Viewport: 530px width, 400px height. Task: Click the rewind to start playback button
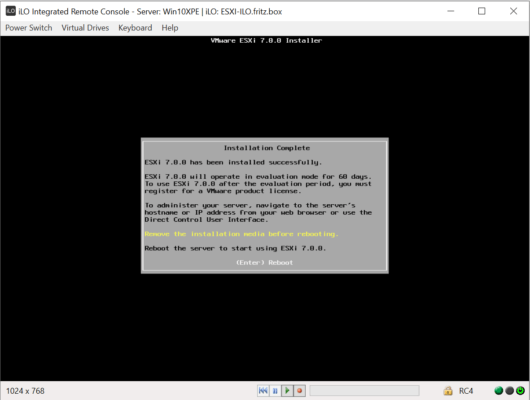click(x=263, y=391)
